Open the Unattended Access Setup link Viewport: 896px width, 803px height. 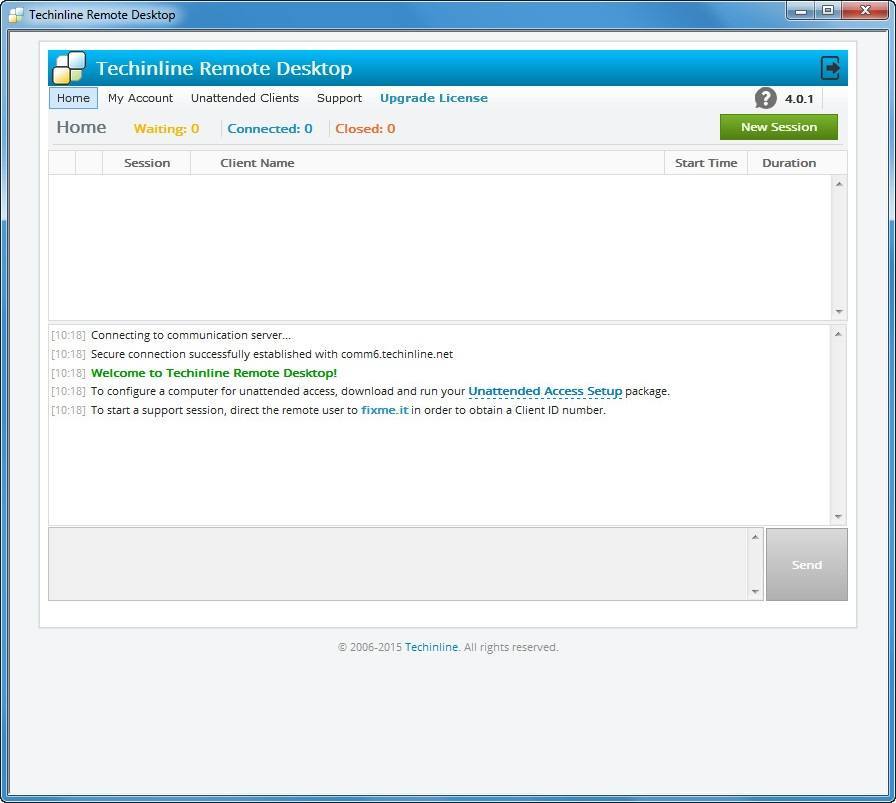pos(546,391)
